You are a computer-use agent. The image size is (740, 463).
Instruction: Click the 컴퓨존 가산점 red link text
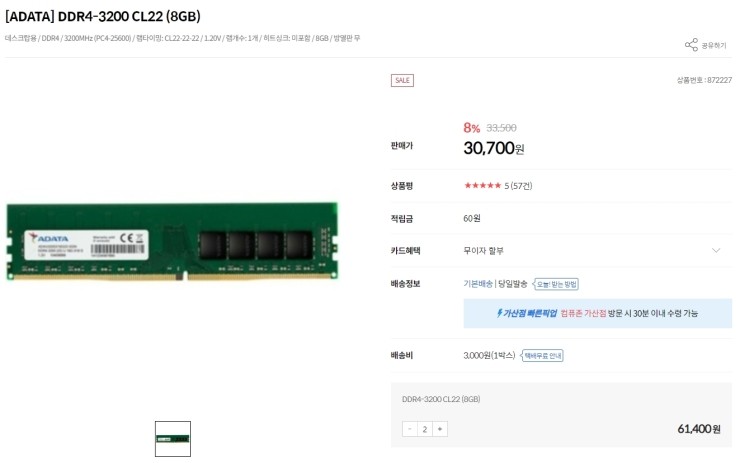click(583, 313)
